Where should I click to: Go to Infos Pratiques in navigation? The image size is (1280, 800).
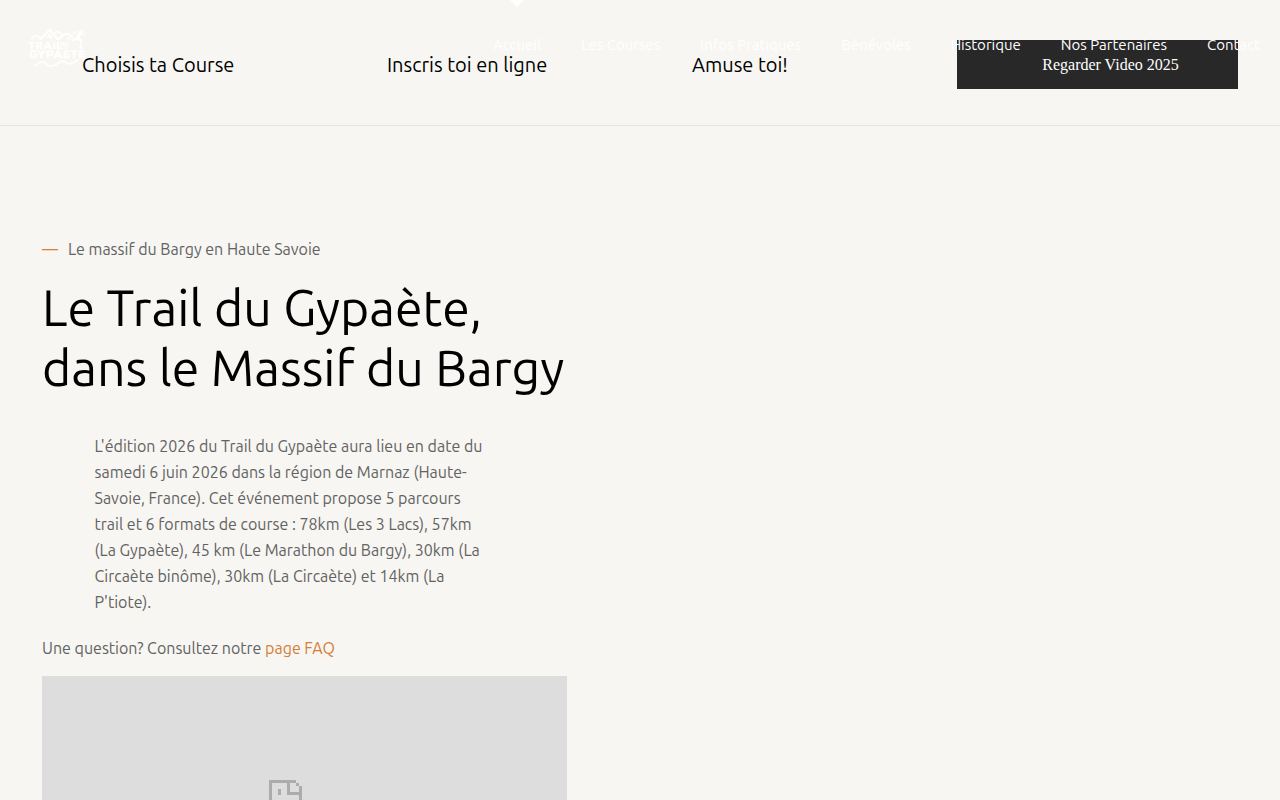750,45
